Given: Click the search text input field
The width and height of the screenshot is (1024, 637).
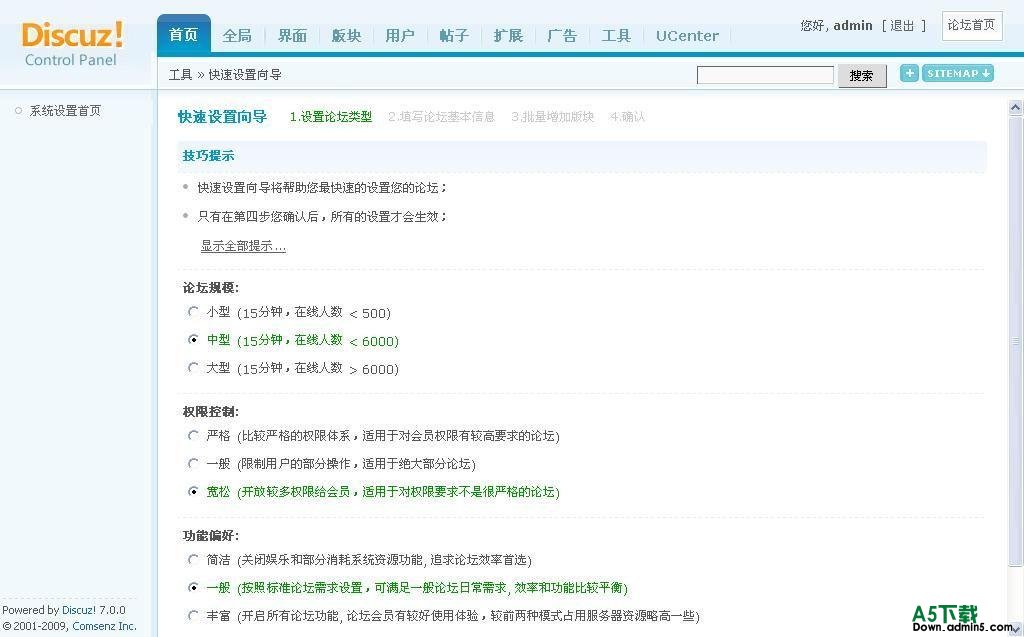Looking at the screenshot, I should pos(765,75).
